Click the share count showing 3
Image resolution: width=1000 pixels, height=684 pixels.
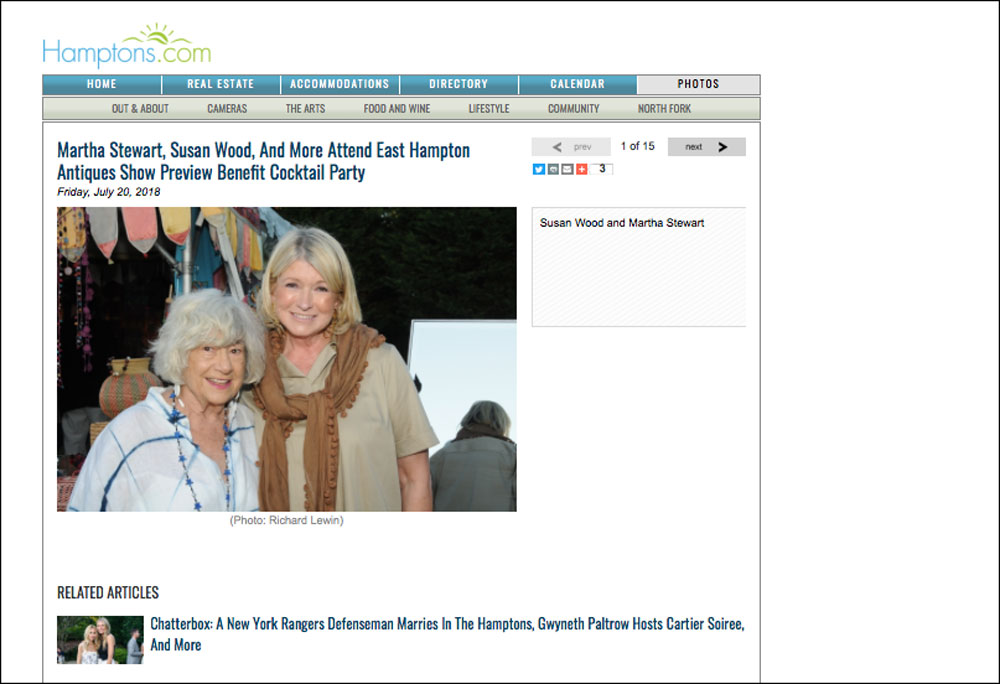click(x=601, y=169)
